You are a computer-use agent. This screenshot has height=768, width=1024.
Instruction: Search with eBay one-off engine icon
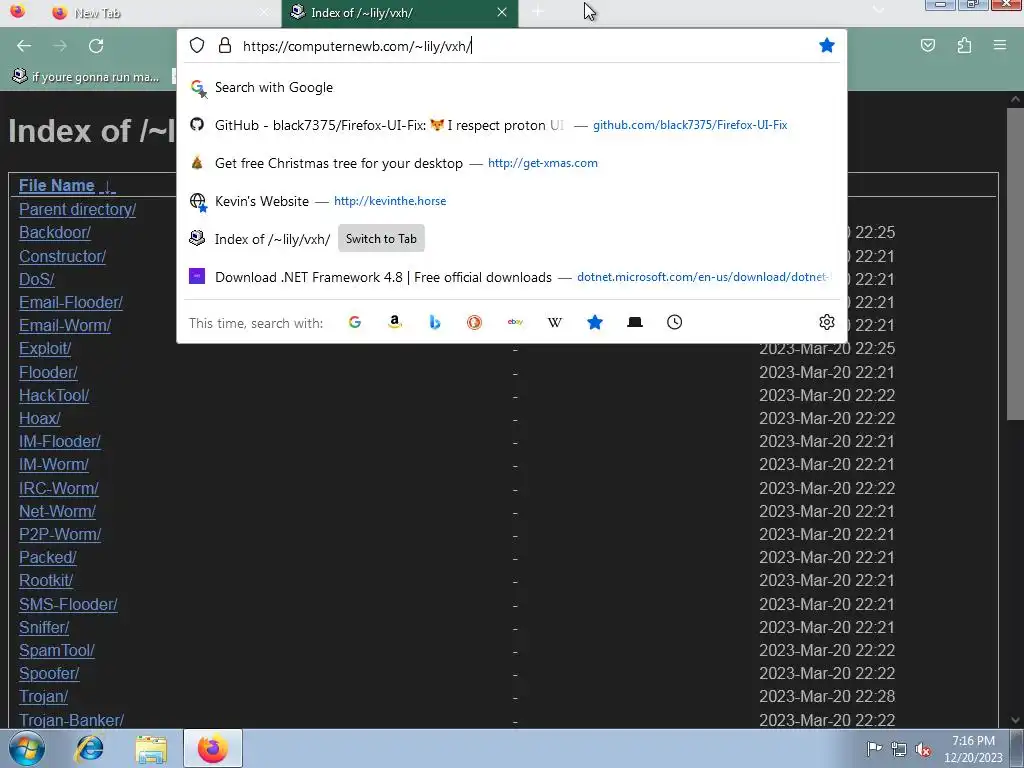515,322
